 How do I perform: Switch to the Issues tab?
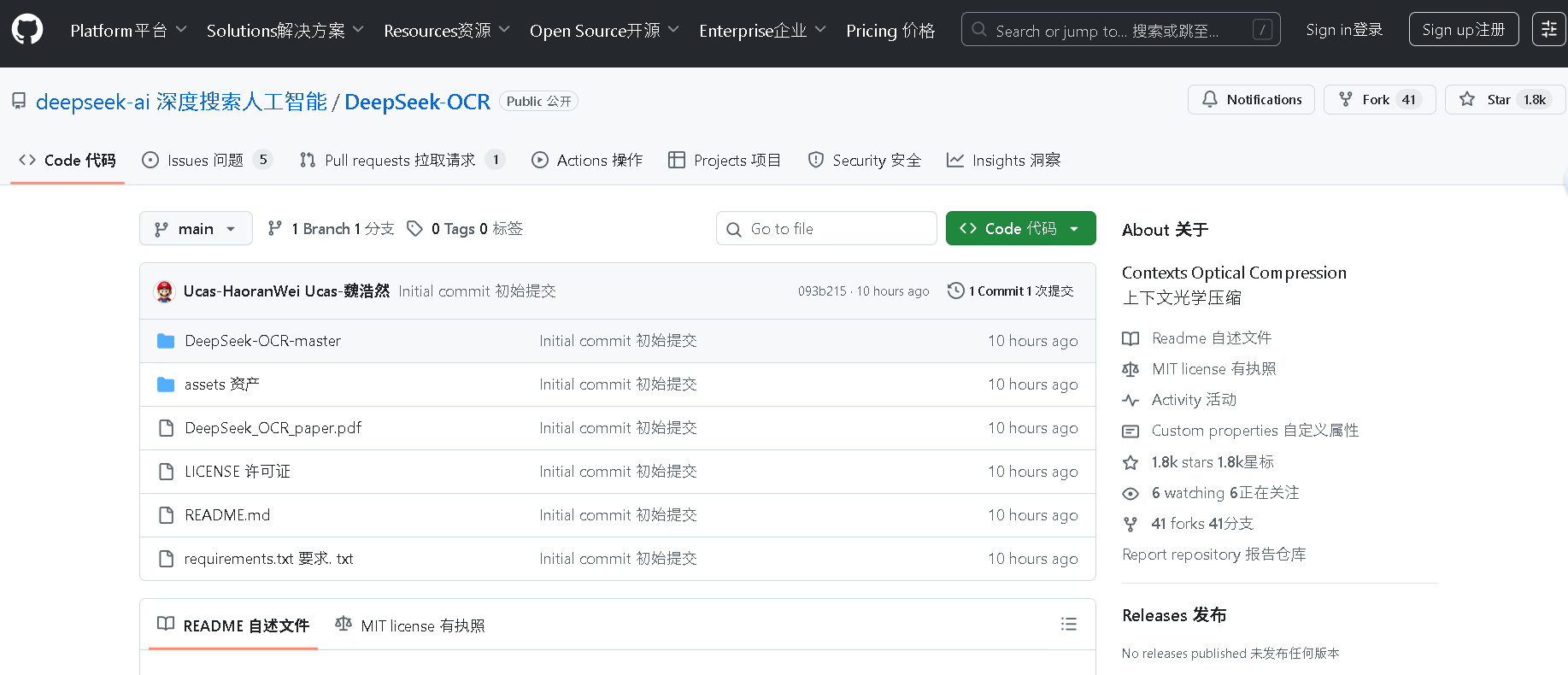point(207,160)
